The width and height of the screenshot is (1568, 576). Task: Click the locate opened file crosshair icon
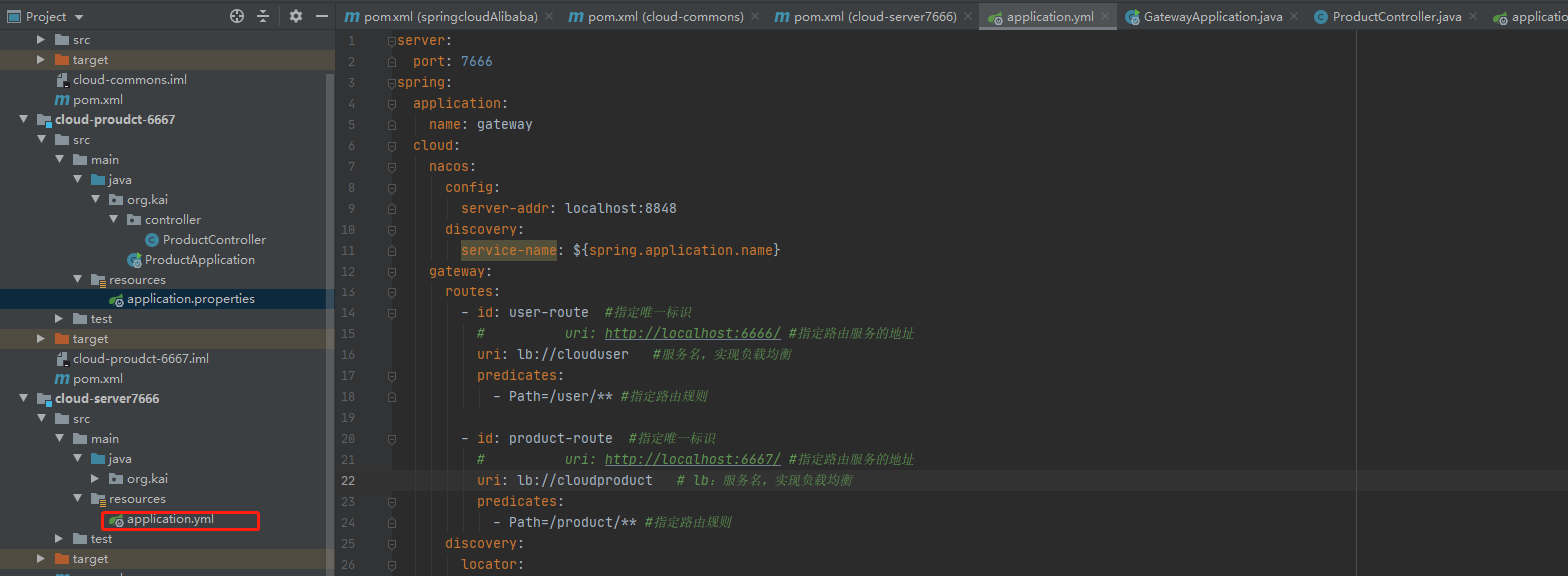point(237,16)
